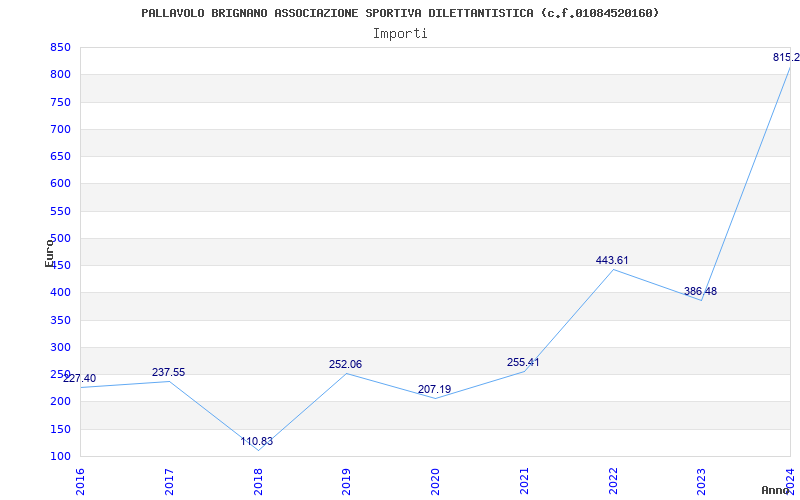The width and height of the screenshot is (800, 500).
Task: Select the 386.48 data point label
Action: [700, 292]
